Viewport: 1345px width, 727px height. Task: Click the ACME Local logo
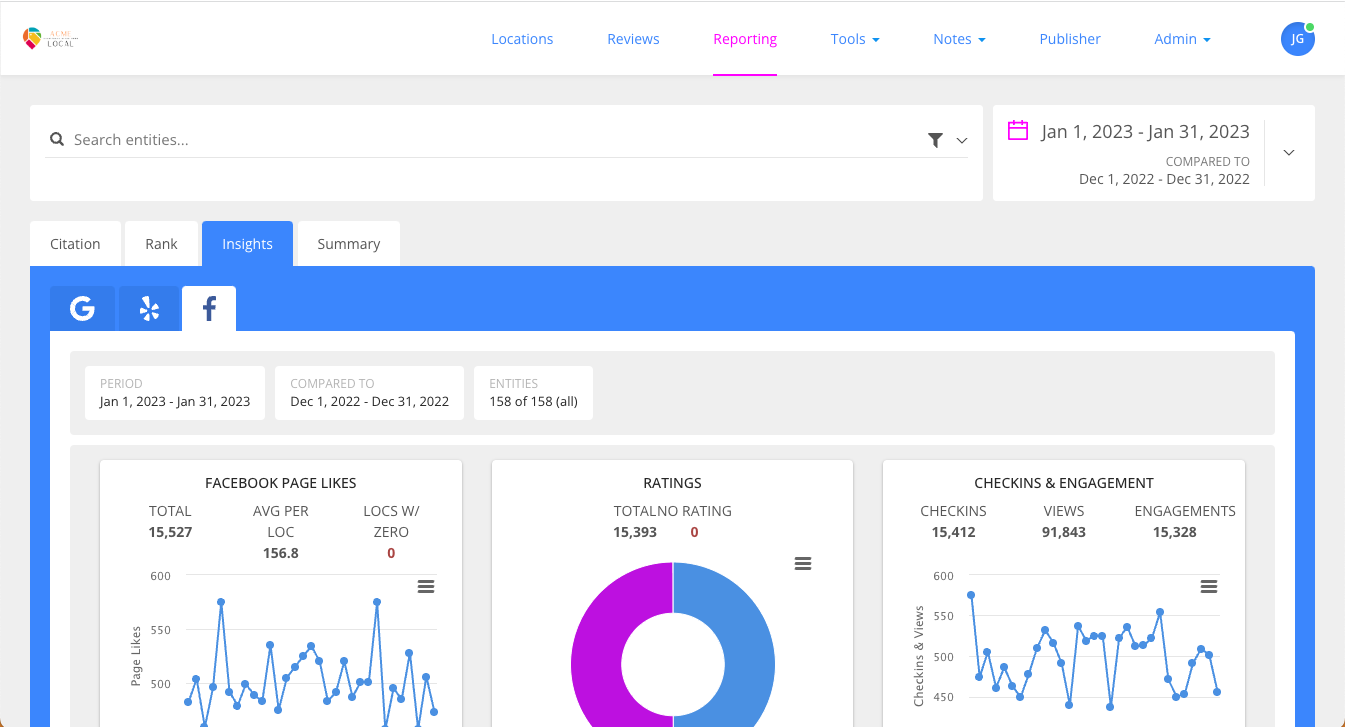click(x=49, y=38)
